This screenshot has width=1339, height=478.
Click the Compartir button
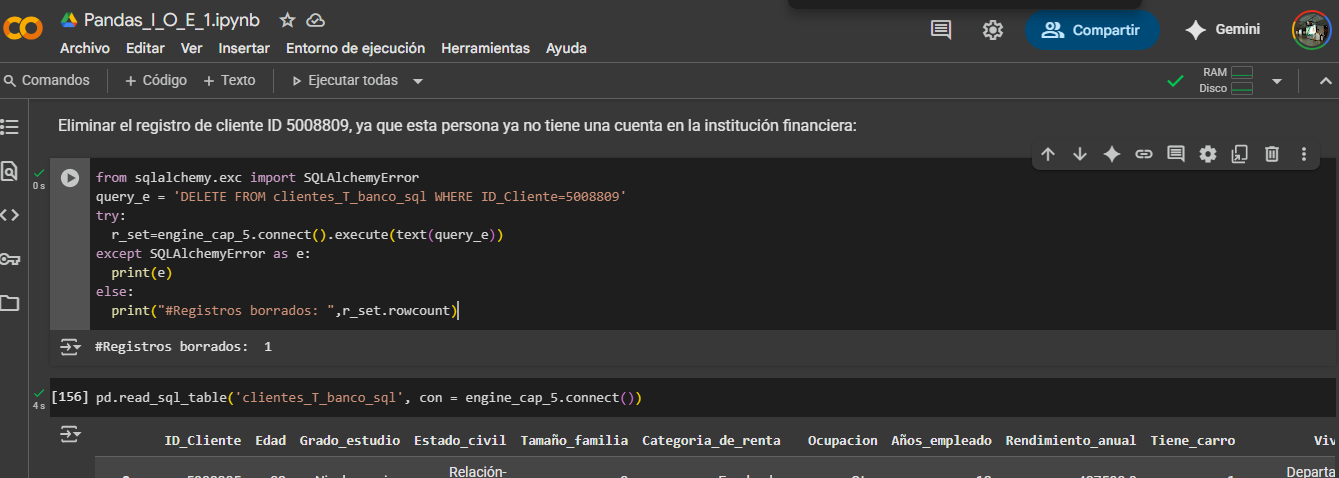1092,30
